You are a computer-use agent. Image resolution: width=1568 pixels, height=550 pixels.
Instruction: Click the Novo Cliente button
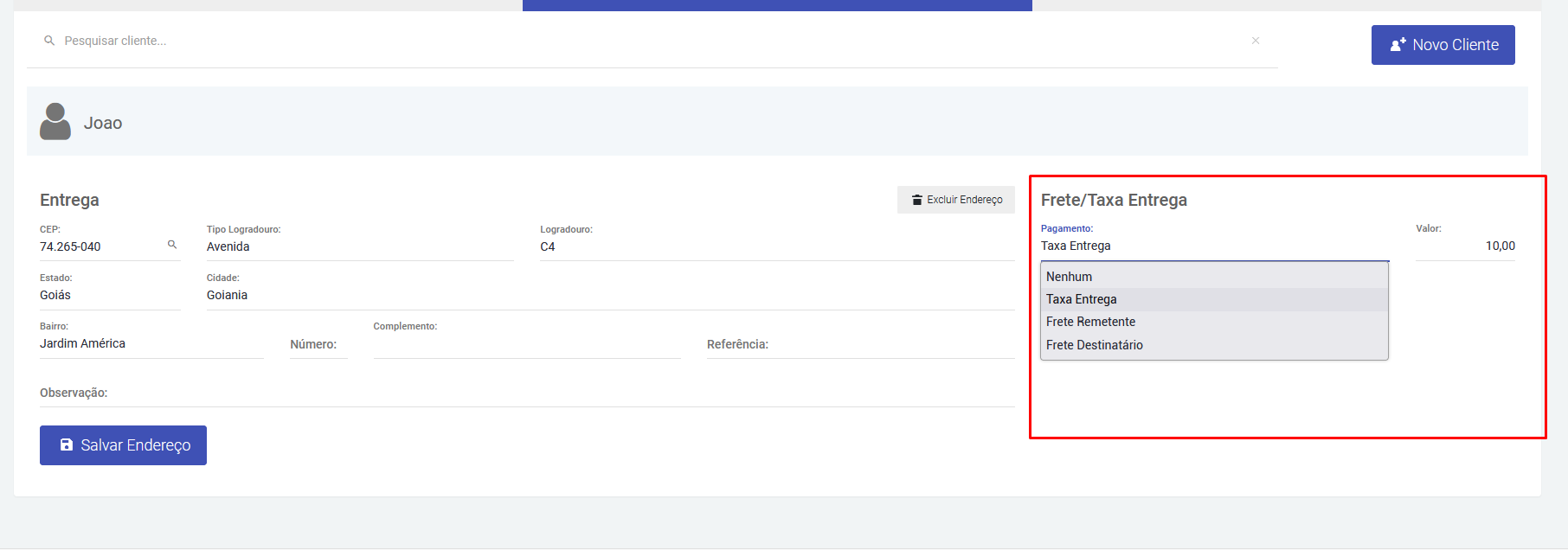pyautogui.click(x=1443, y=45)
